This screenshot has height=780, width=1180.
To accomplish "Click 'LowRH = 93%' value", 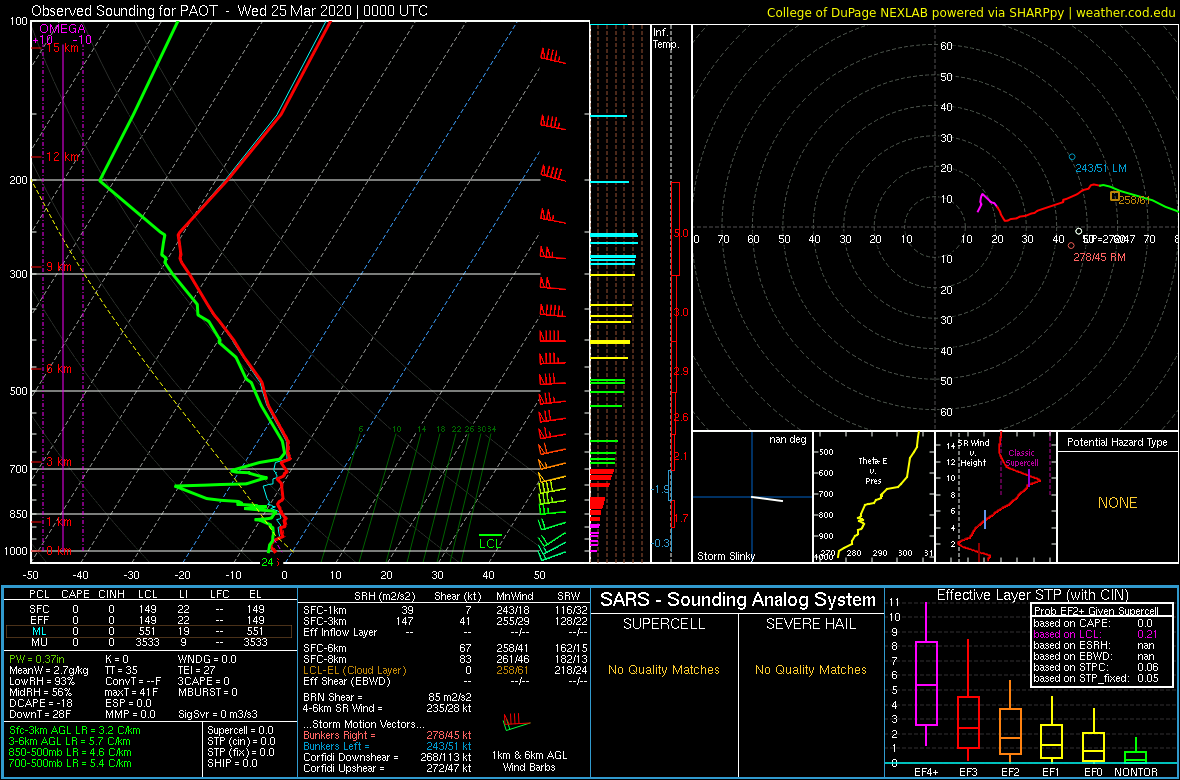I will click(42, 681).
